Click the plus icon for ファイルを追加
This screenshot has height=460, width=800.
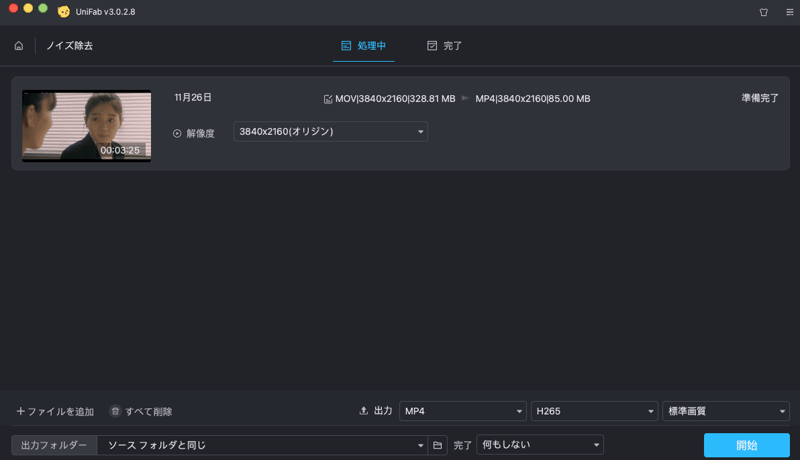(x=20, y=411)
